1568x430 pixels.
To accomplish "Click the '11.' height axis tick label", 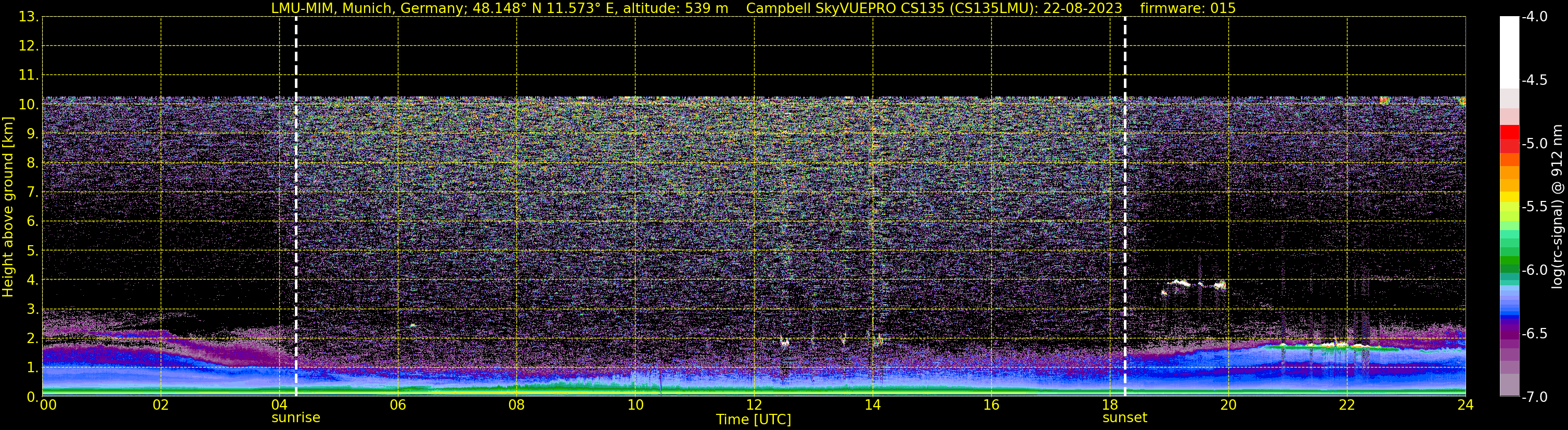I will 29,75.
